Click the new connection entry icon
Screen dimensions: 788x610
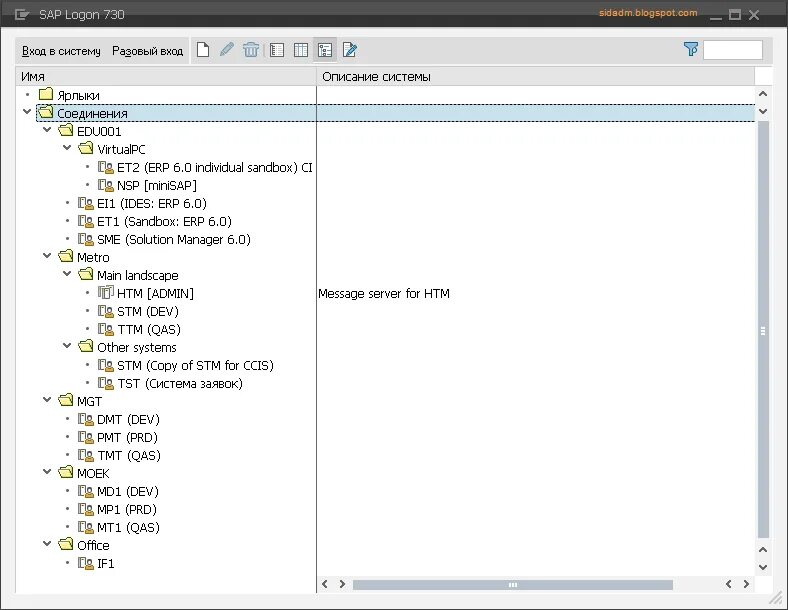tap(203, 50)
